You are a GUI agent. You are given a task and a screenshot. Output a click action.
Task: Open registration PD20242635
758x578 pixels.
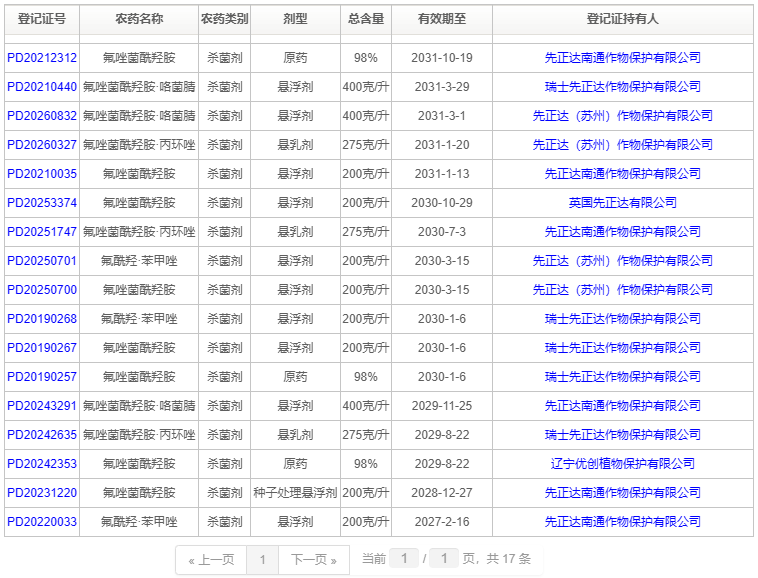tap(42, 435)
